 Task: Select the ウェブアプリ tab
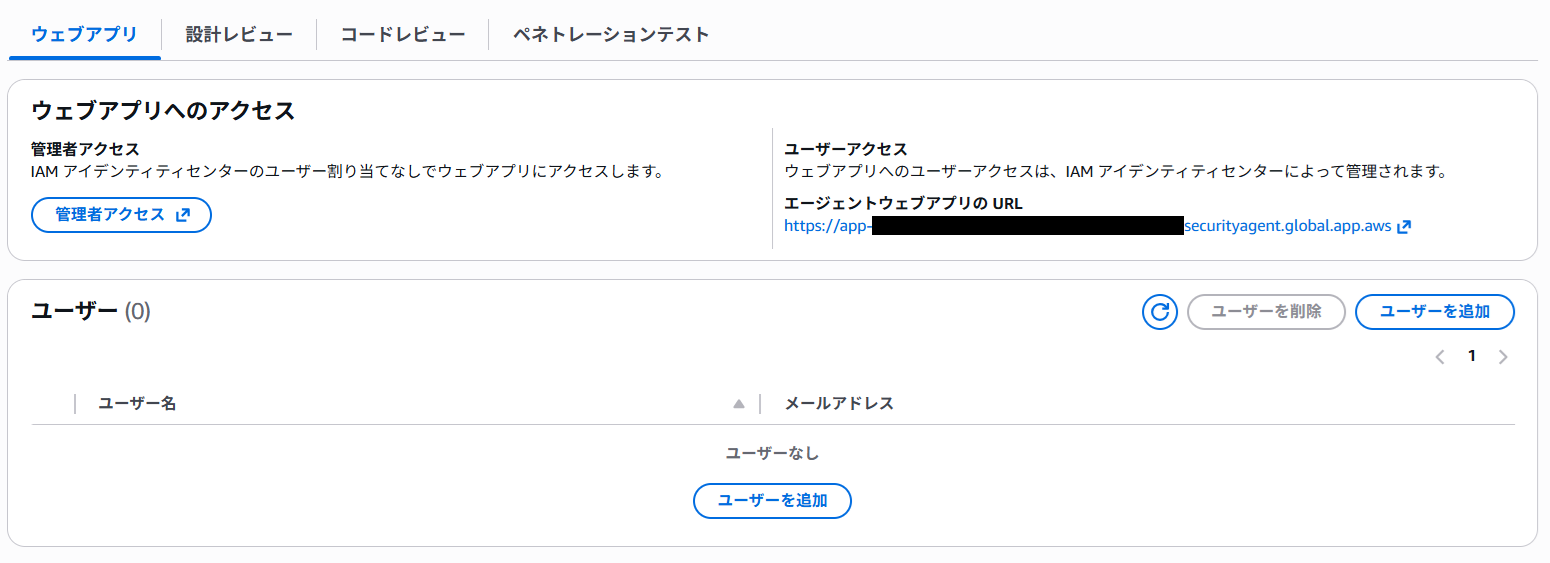coord(84,34)
